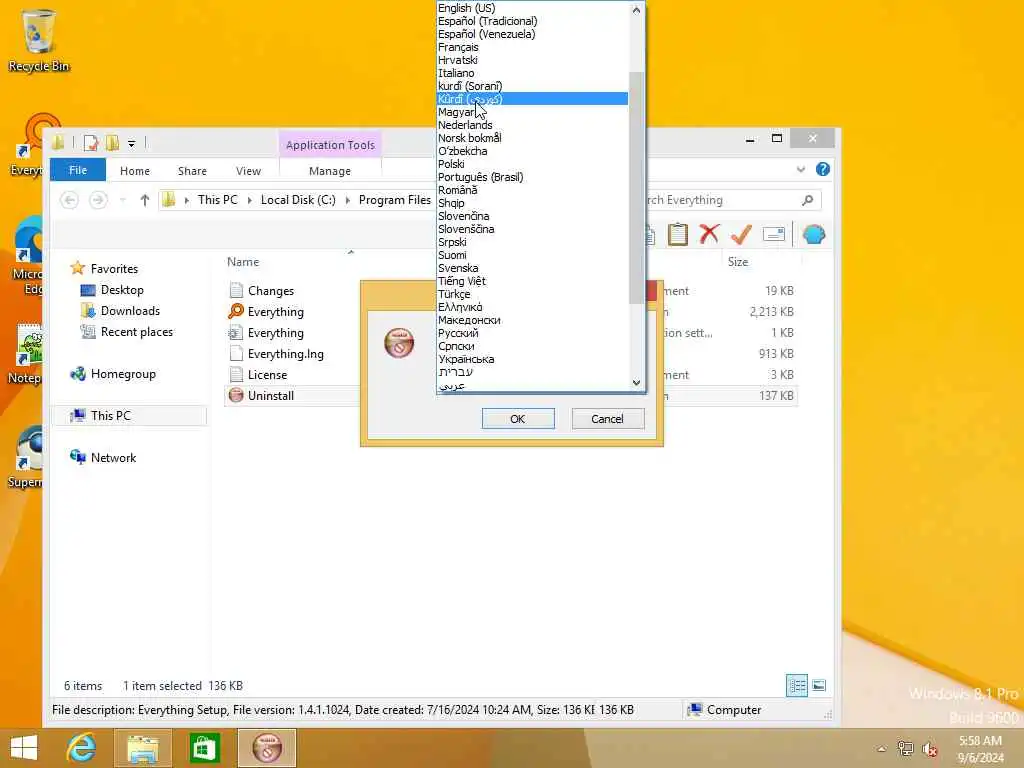Show hidden tray icons arrow
The image size is (1024, 768).
point(882,748)
